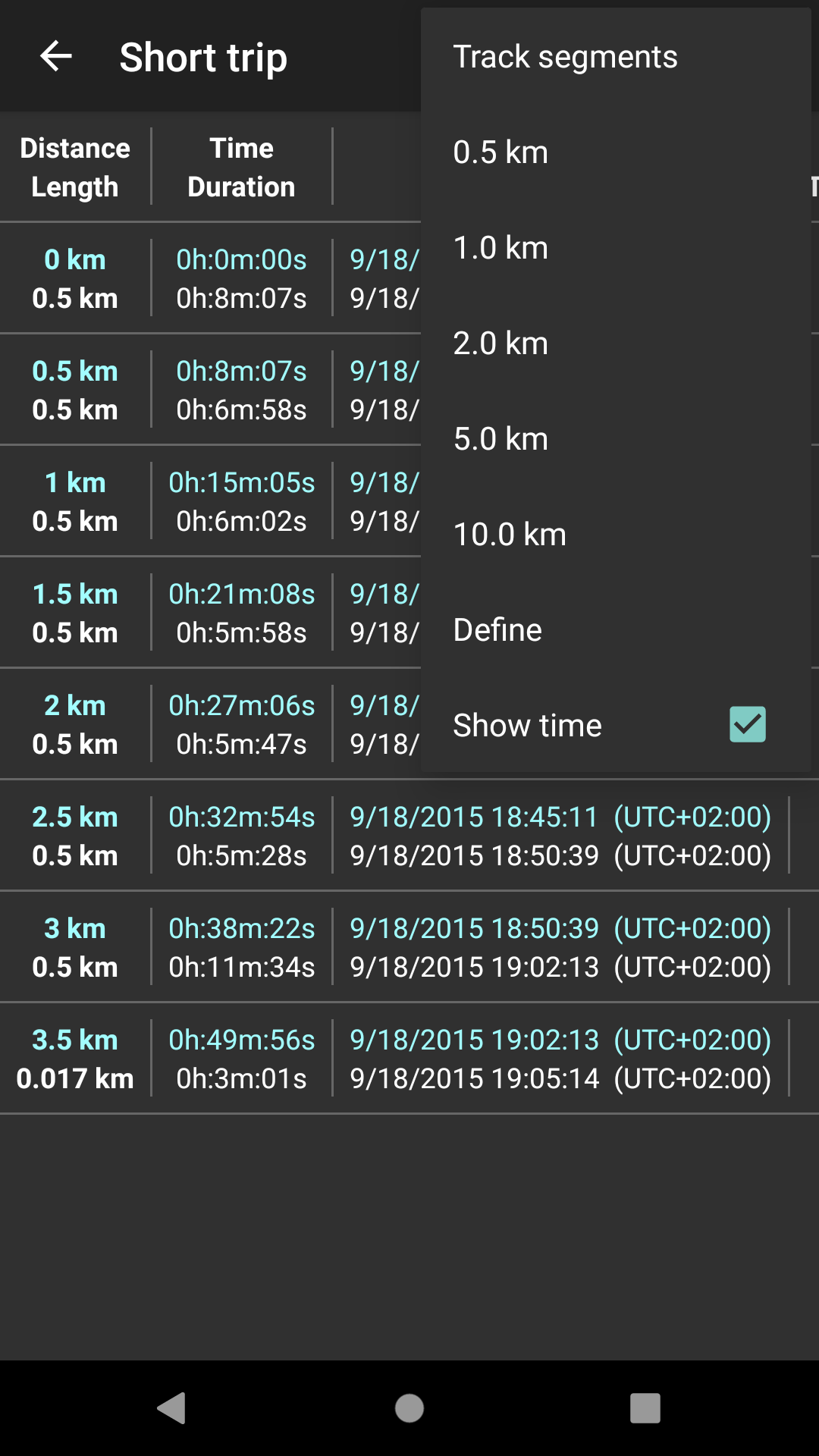Select the 0.5 km segment option
The height and width of the screenshot is (1456, 819).
(x=500, y=152)
